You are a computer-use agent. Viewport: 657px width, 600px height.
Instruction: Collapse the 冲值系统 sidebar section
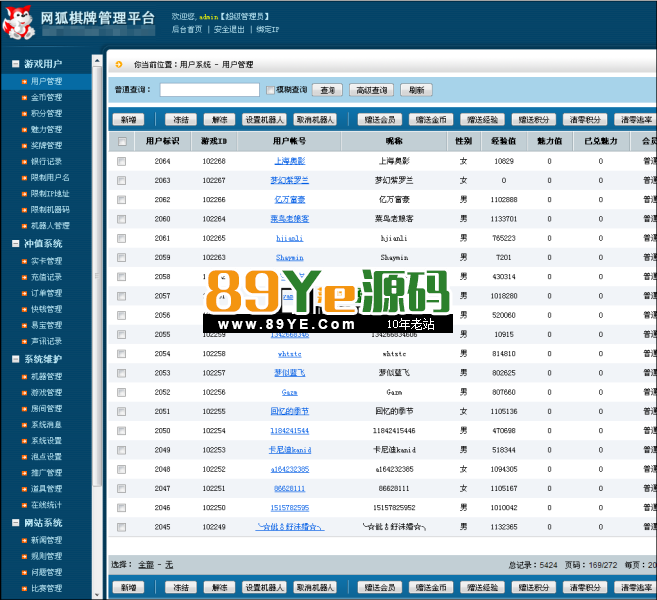pyautogui.click(x=15, y=243)
